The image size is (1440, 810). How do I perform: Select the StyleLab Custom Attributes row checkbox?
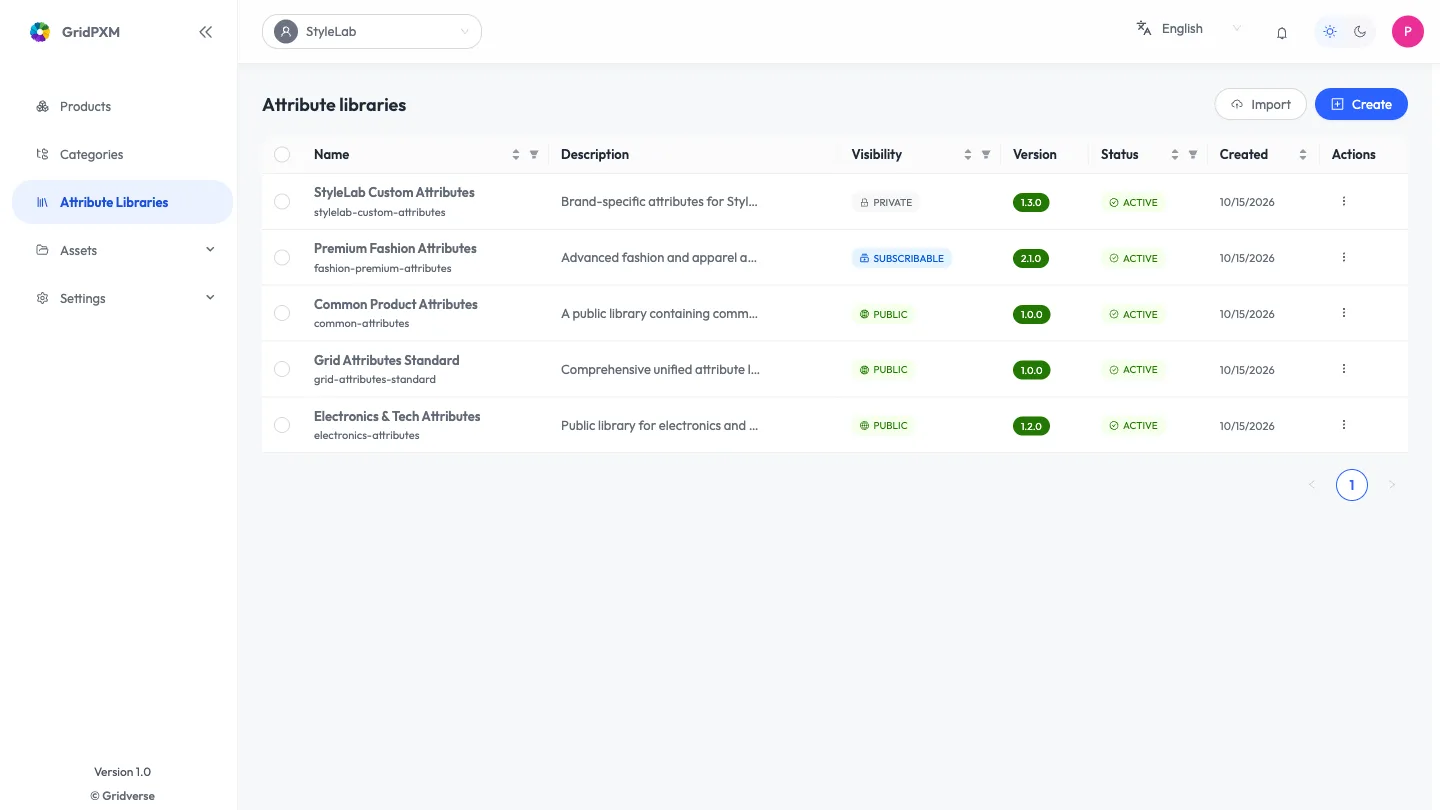click(282, 202)
